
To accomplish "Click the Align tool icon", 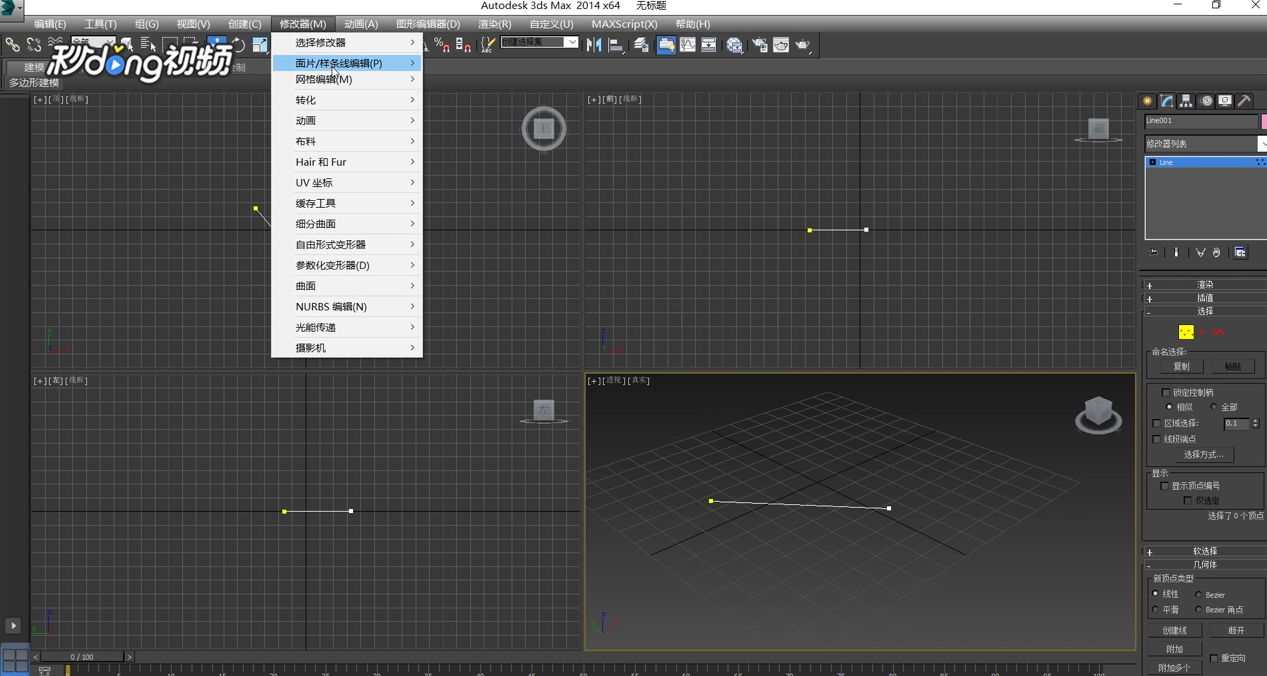I will tap(616, 45).
